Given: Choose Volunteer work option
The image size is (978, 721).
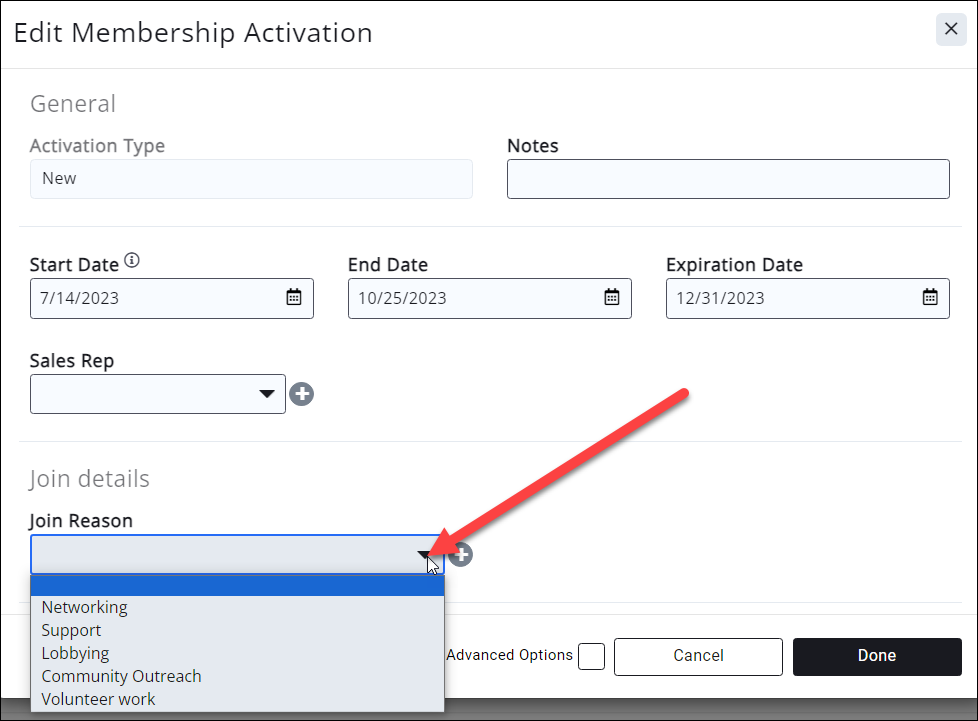Looking at the screenshot, I should click(x=98, y=699).
